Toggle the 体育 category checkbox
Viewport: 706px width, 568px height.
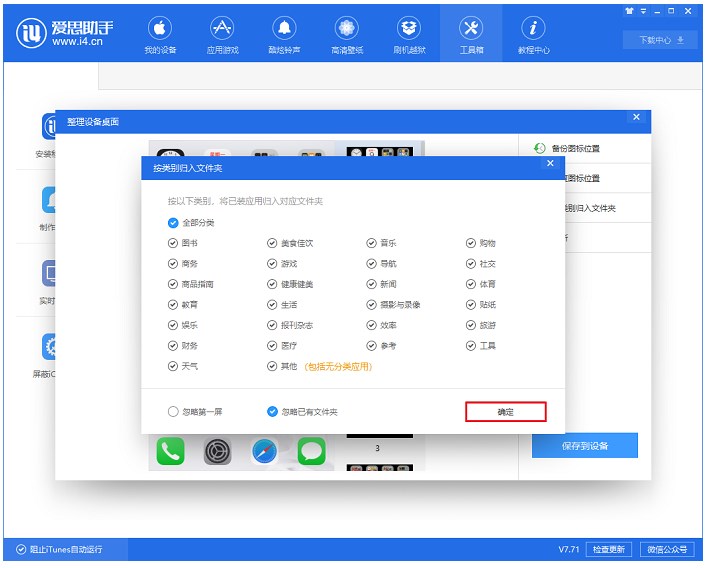click(471, 284)
